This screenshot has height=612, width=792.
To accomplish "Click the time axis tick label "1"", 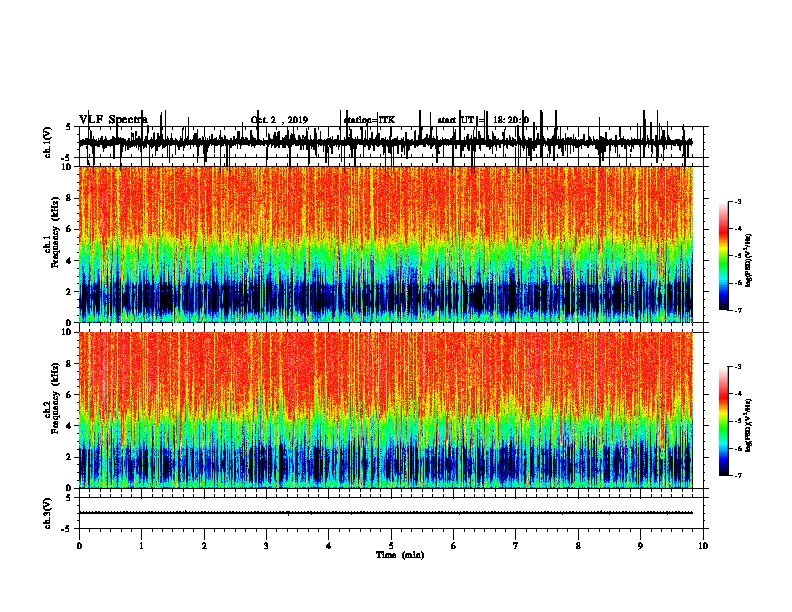I will [141, 546].
